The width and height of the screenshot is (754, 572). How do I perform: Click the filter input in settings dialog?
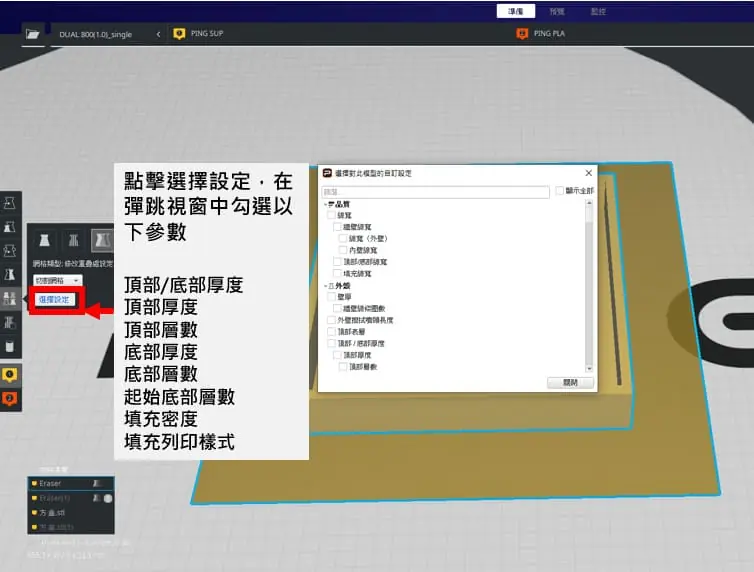click(435, 192)
